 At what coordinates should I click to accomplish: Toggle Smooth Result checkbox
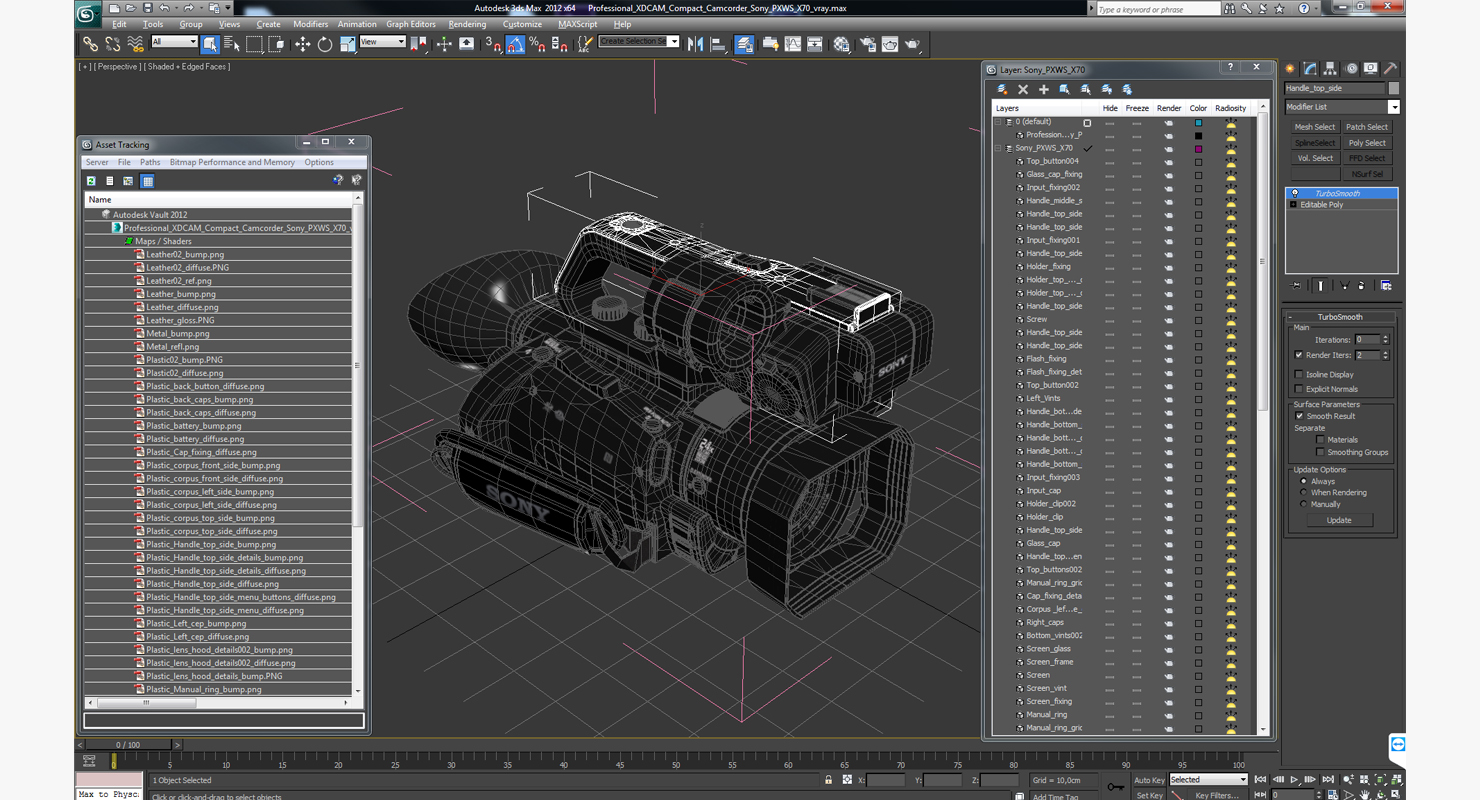[x=1299, y=416]
